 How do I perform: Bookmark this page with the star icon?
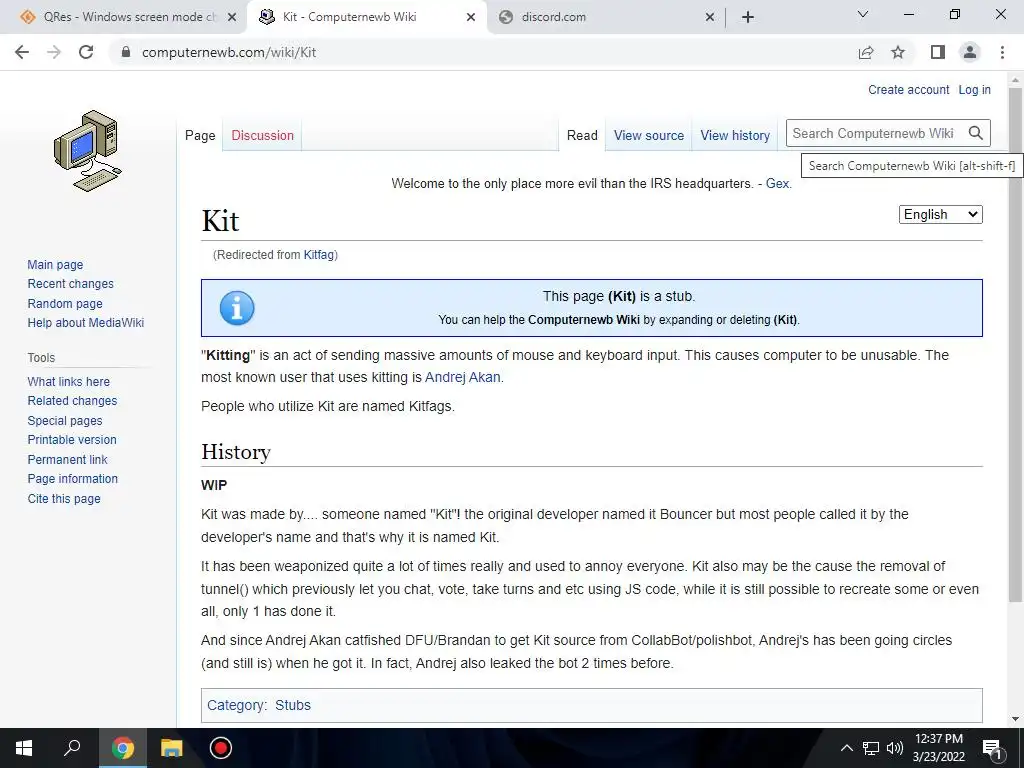coord(898,52)
